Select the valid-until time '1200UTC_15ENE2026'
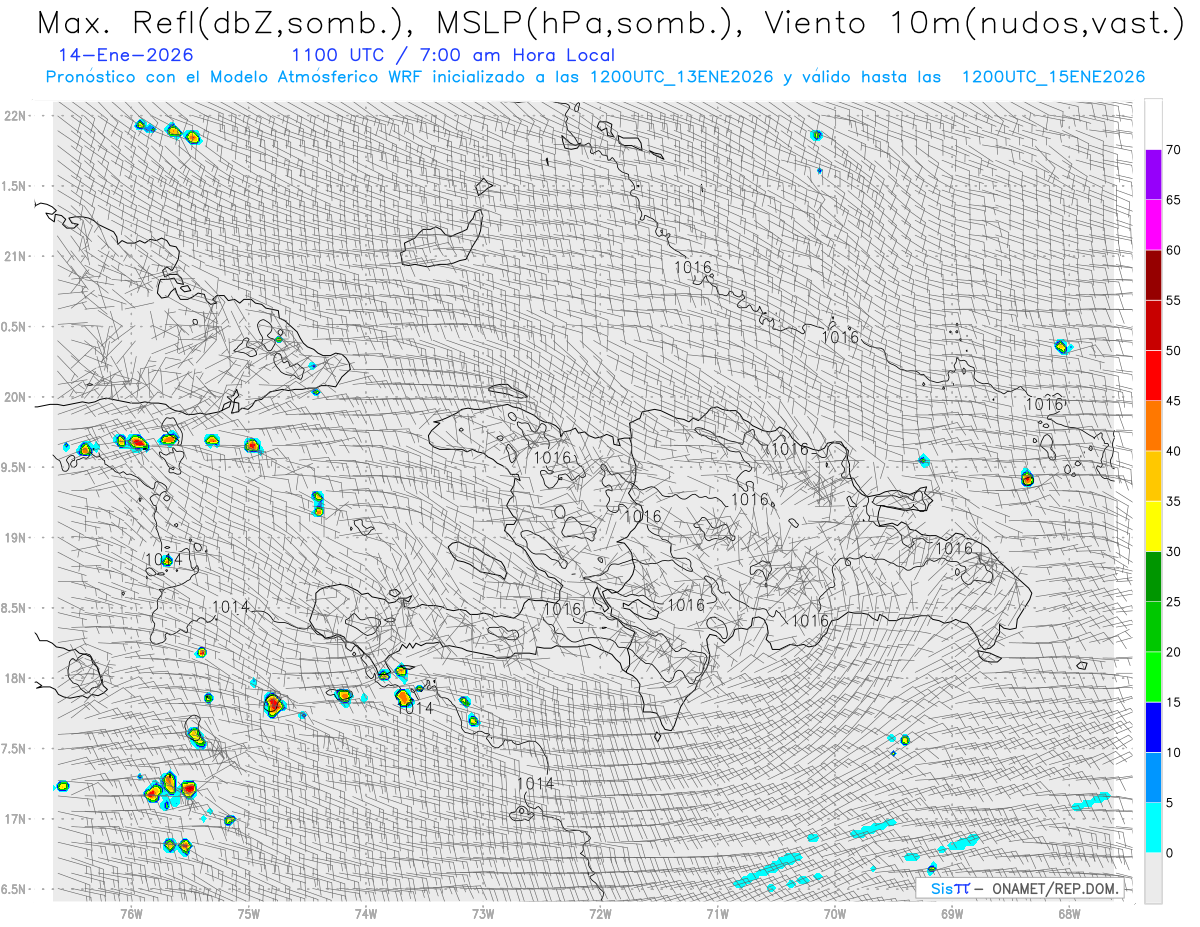Screen dimensions: 1200x927 pyautogui.click(x=1053, y=77)
